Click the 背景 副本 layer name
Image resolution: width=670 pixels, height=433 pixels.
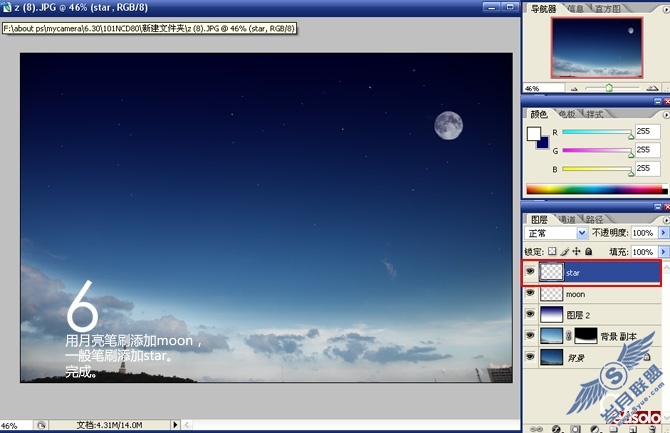pyautogui.click(x=618, y=336)
